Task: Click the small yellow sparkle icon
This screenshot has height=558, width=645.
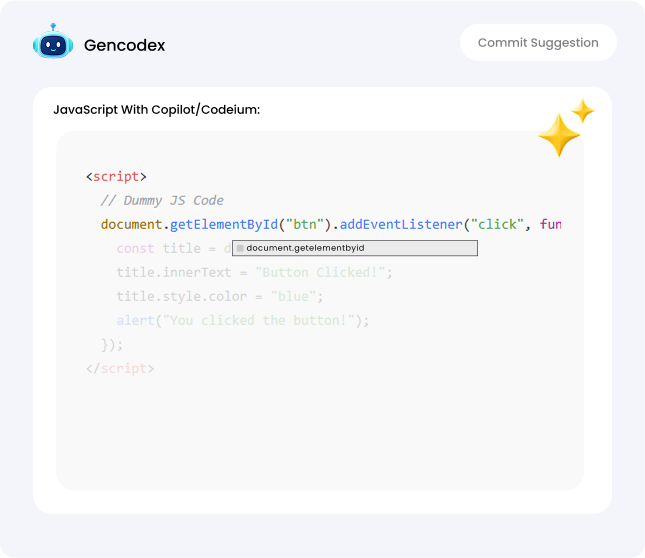Action: point(582,110)
